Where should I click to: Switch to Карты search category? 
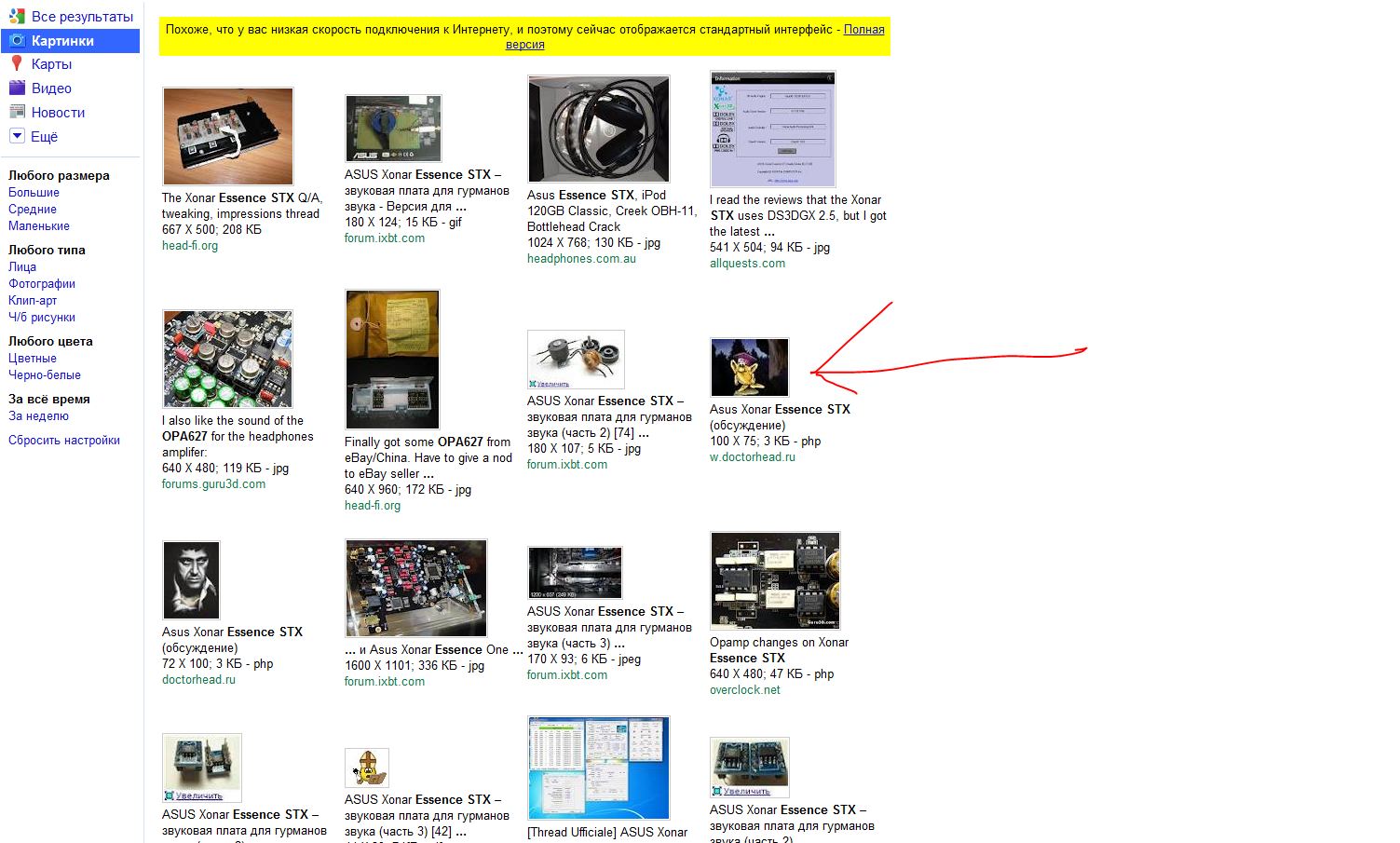[x=51, y=64]
